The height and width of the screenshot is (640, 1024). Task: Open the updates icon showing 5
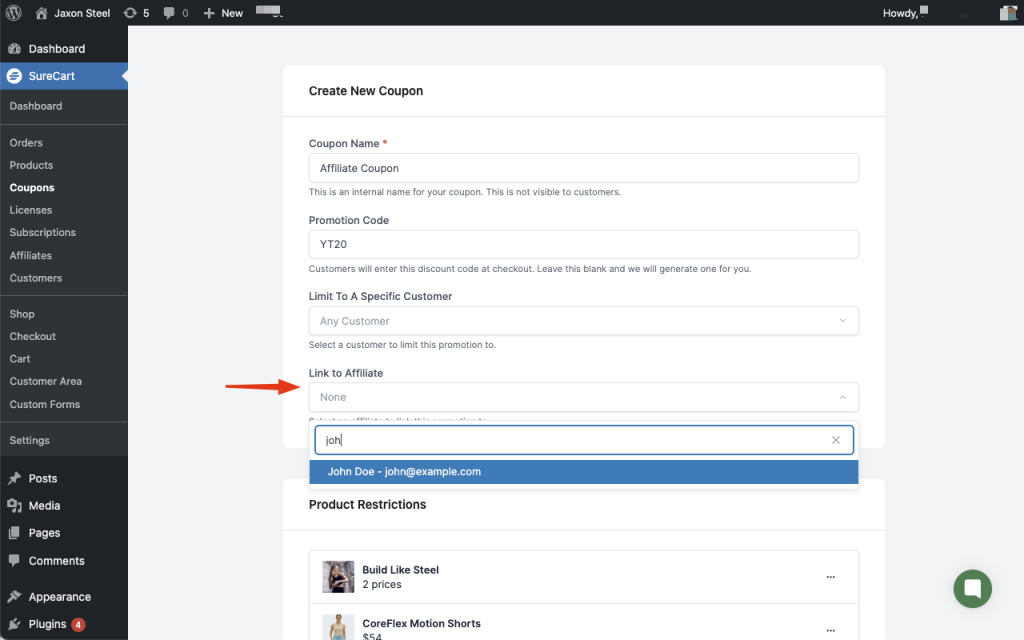tap(136, 13)
